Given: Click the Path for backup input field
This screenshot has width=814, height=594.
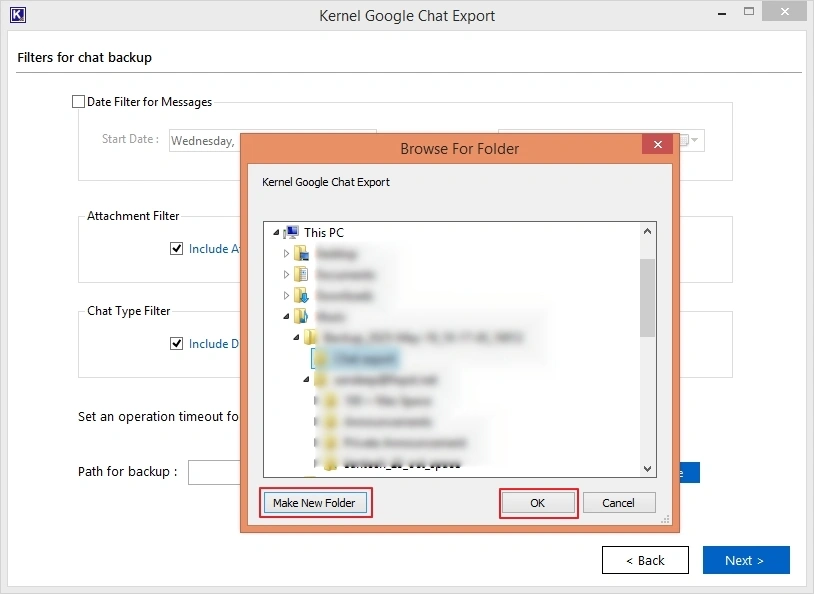Looking at the screenshot, I should (214, 472).
